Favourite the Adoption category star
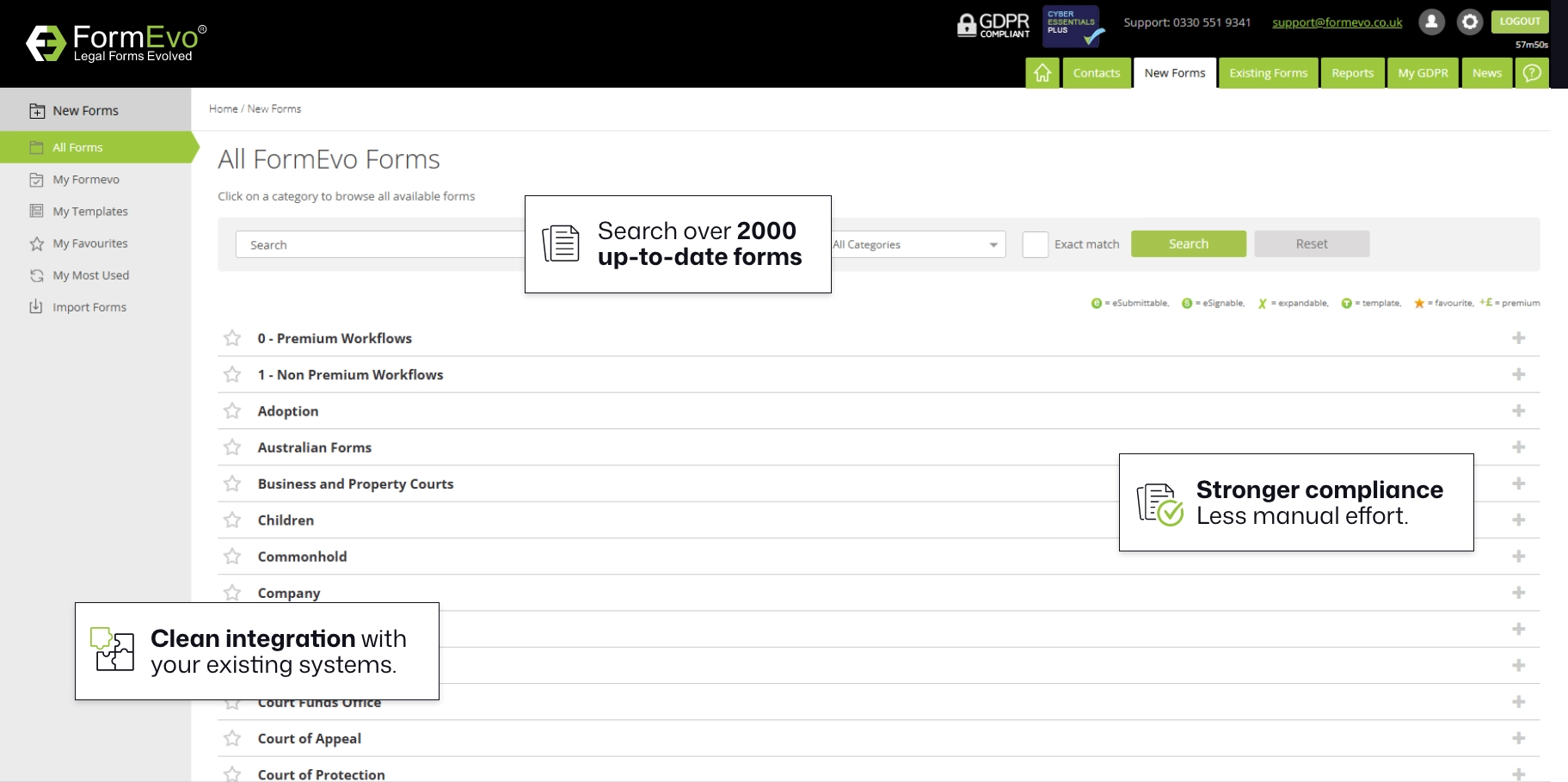 coord(231,411)
